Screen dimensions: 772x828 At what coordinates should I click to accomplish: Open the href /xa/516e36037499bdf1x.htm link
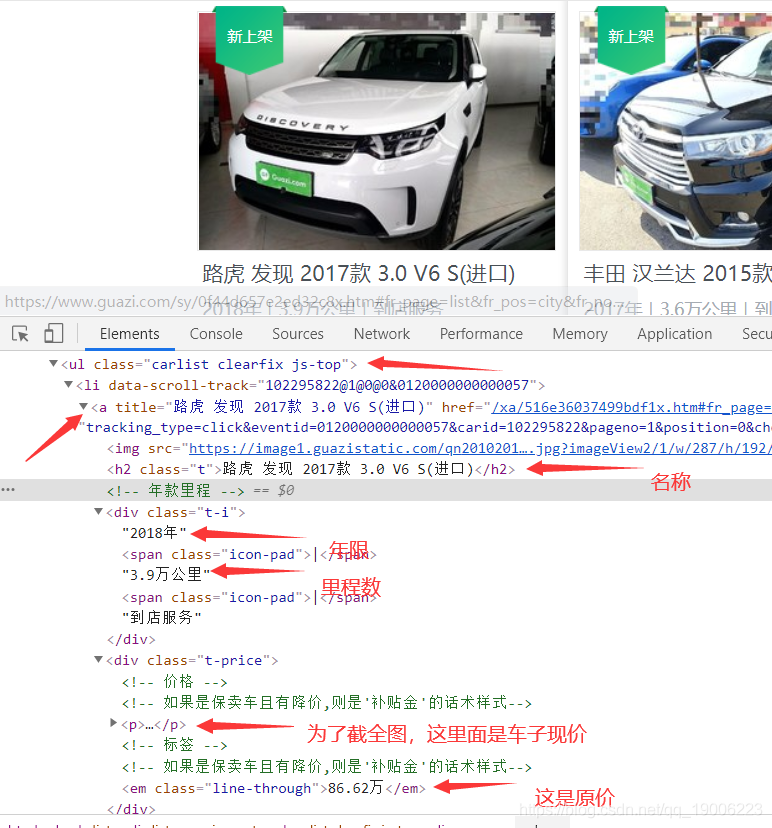click(631, 407)
